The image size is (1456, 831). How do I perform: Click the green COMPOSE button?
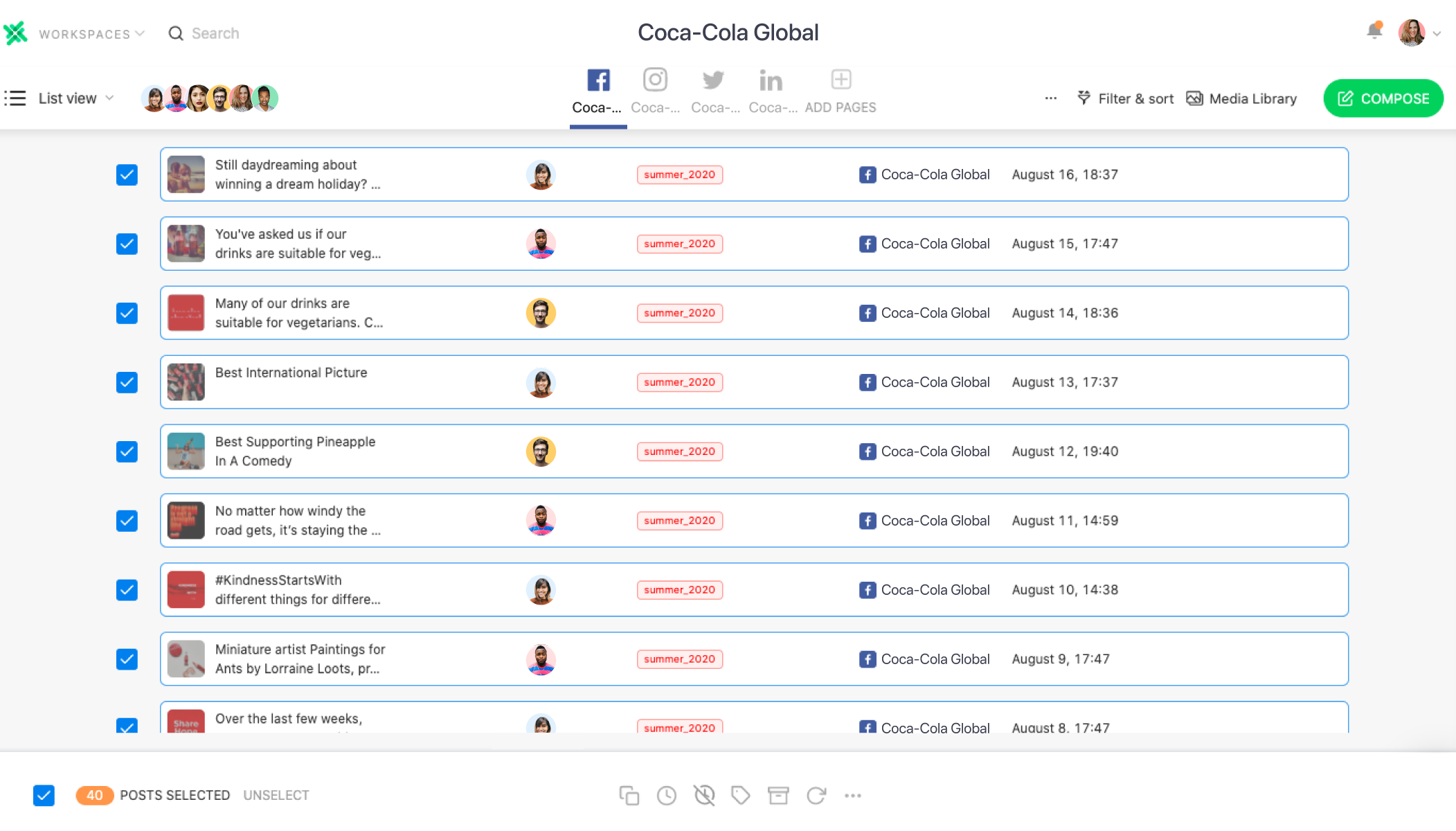click(x=1383, y=98)
